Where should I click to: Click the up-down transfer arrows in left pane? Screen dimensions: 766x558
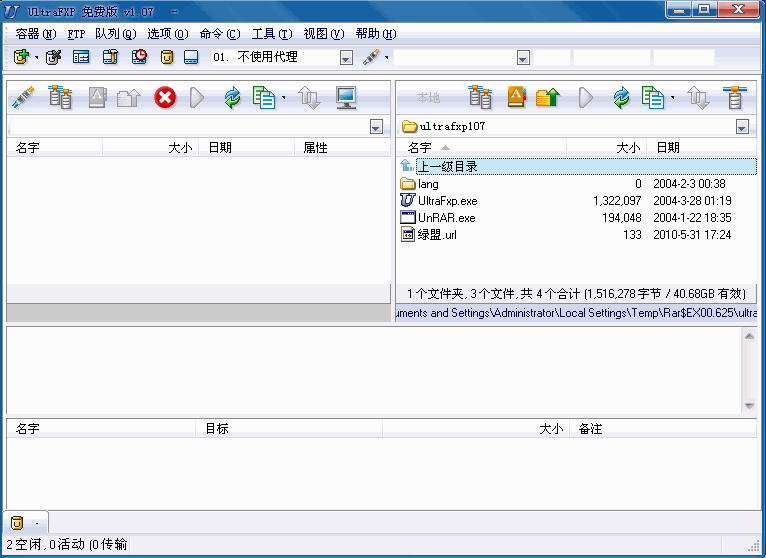[x=309, y=97]
